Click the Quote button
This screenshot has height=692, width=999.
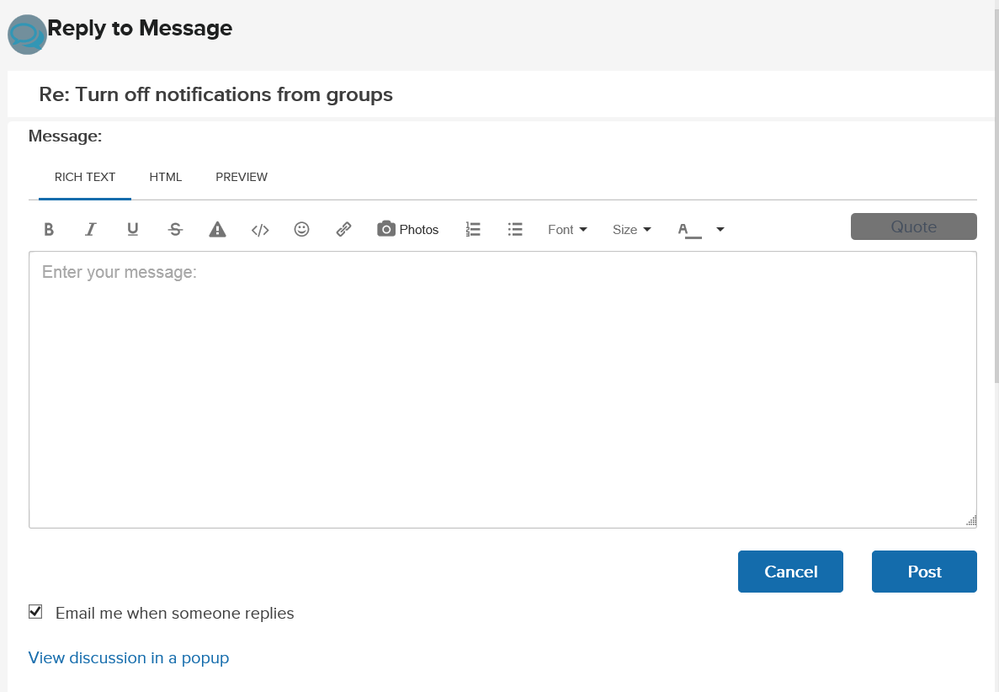point(914,227)
